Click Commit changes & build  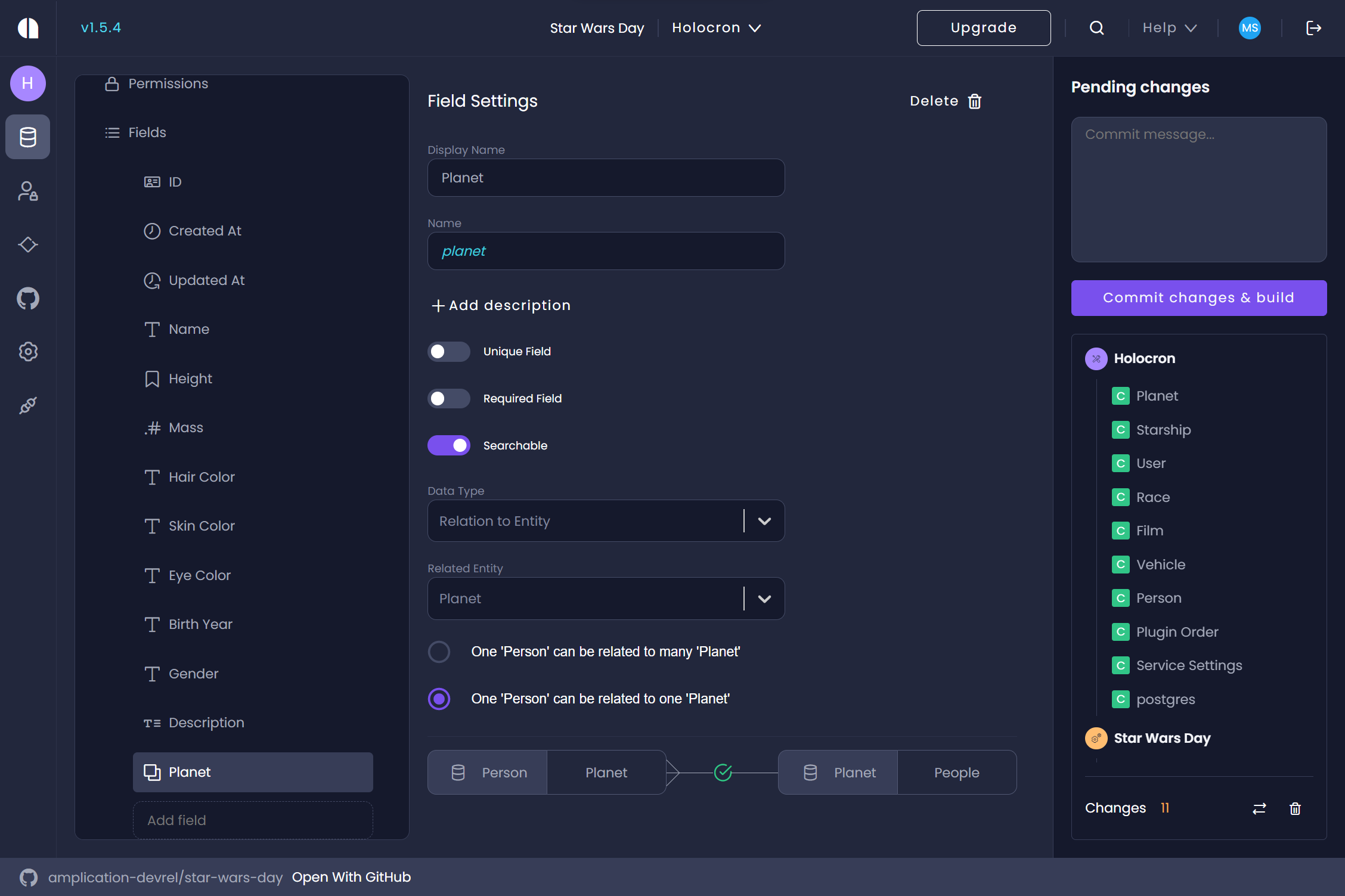1199,298
